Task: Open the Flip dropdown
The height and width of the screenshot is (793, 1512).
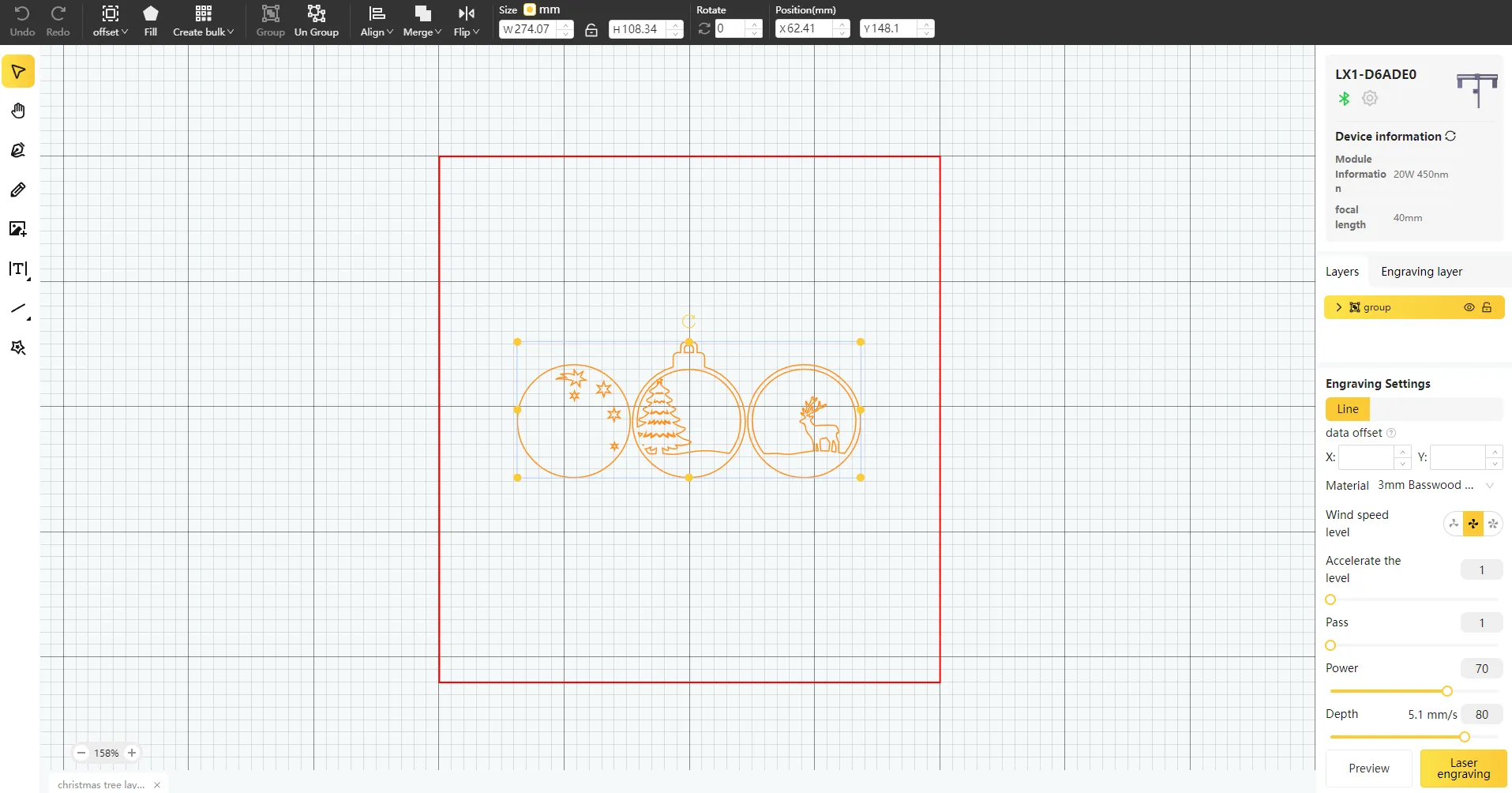Action: coord(467,21)
